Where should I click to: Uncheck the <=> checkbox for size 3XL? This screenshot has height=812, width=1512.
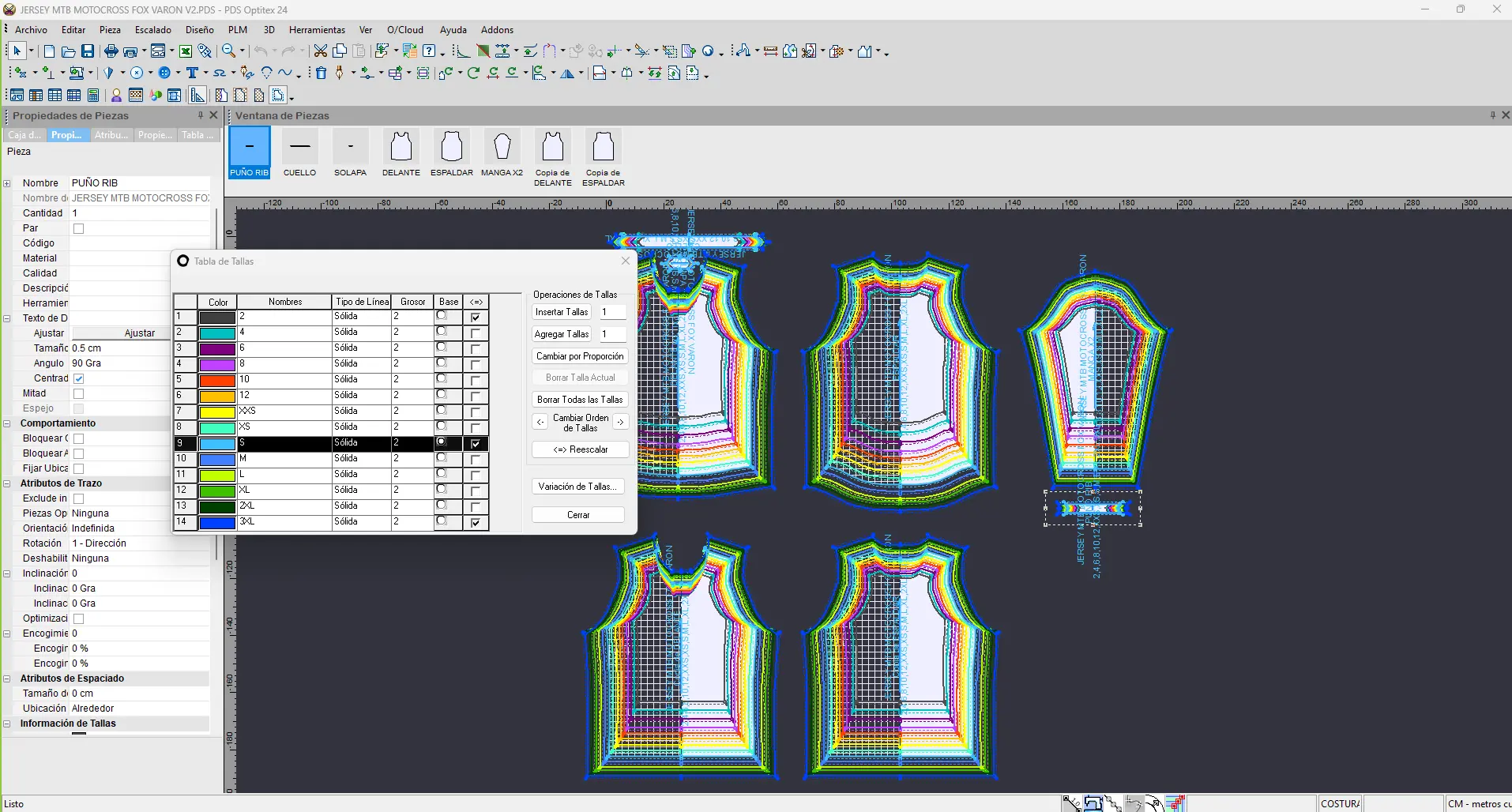pos(476,522)
